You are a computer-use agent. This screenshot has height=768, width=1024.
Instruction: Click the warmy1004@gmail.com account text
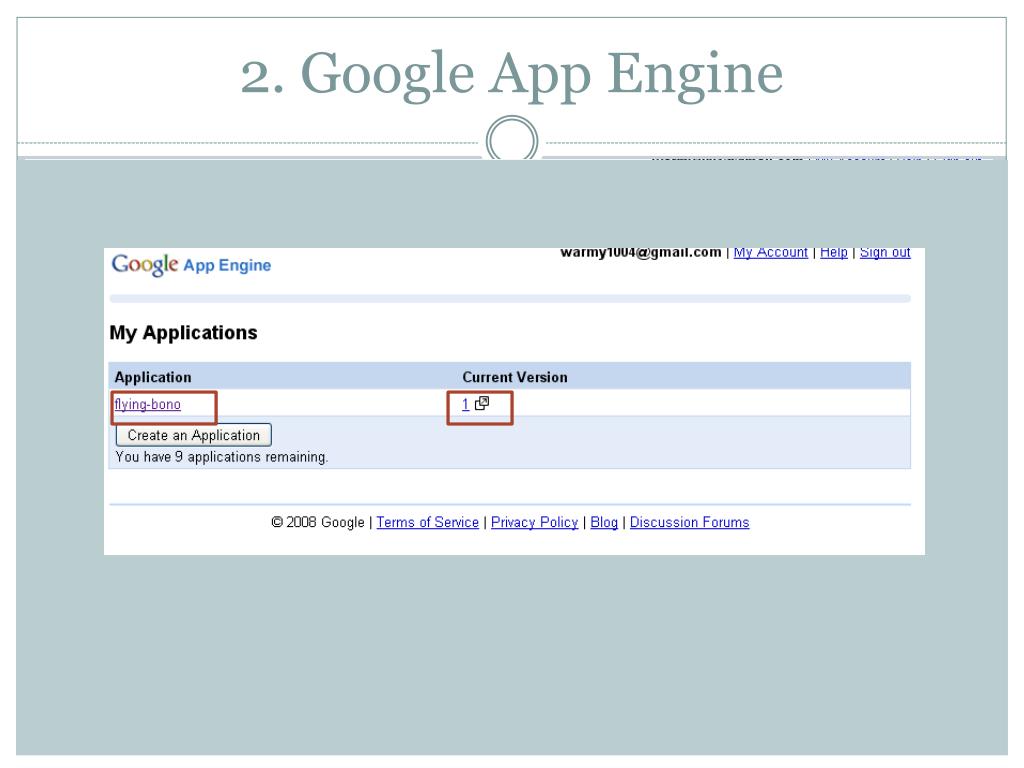pyautogui.click(x=641, y=253)
